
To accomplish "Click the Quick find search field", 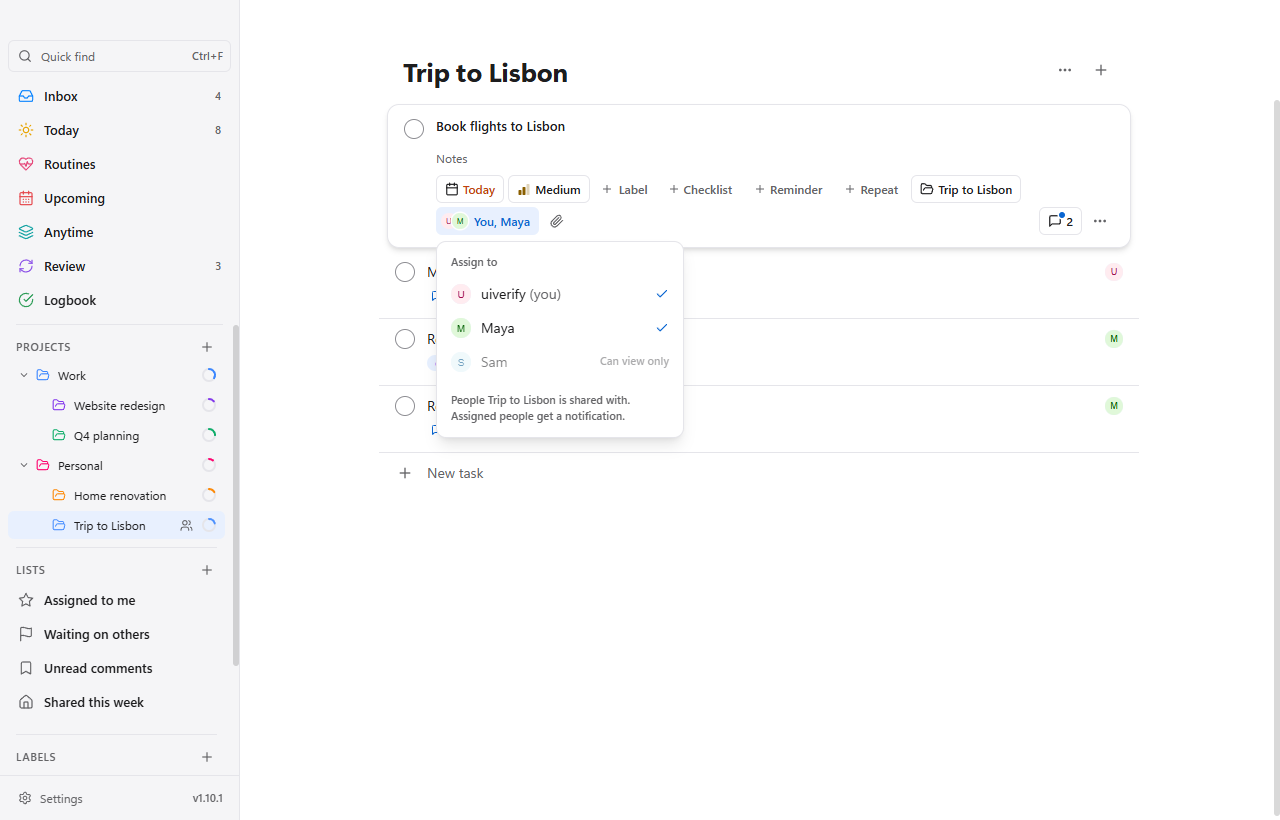I will pos(119,56).
